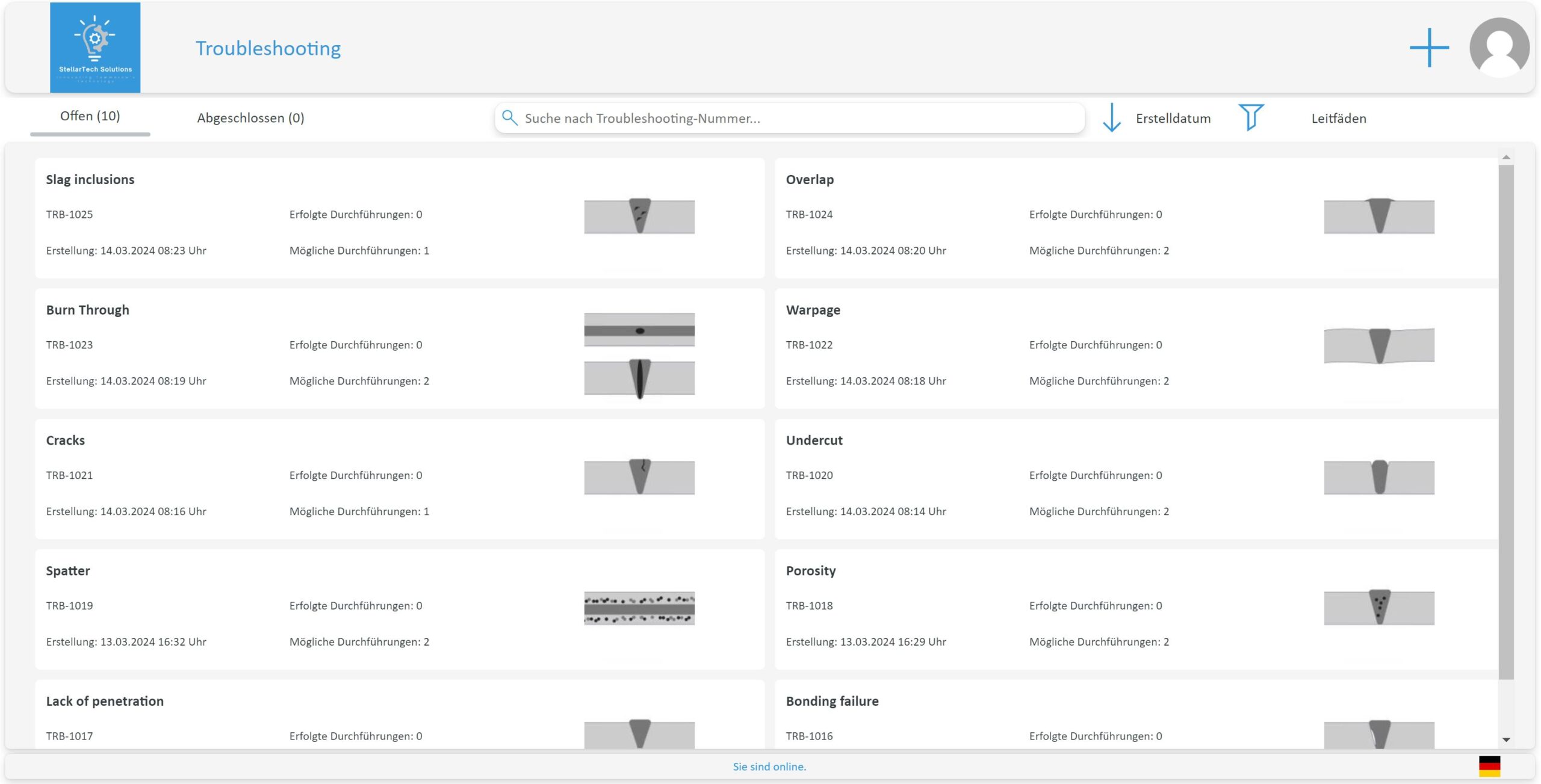
Task: Open the Burn Through entry TRB-1023
Action: tap(400, 348)
